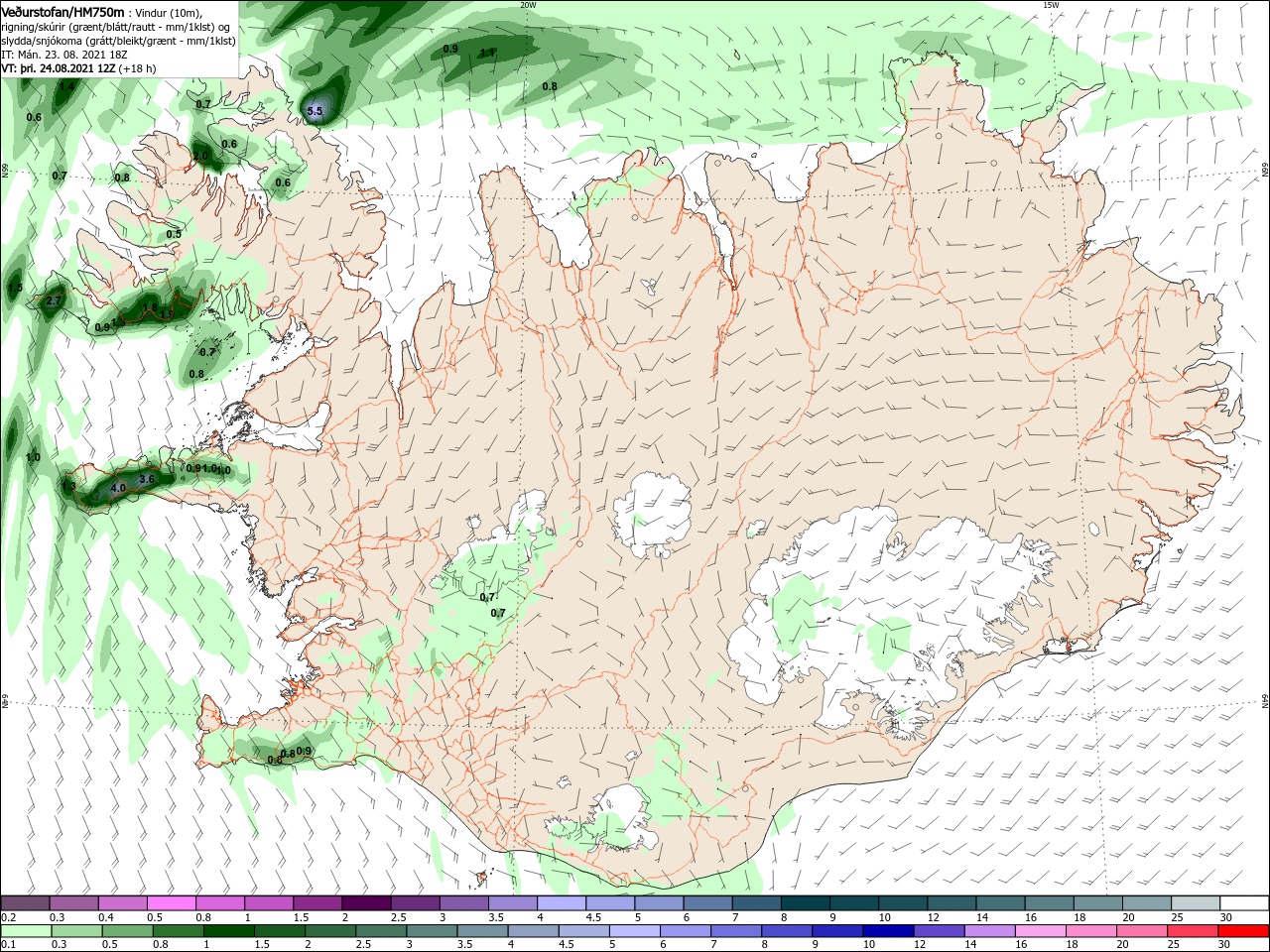The height and width of the screenshot is (952, 1270).
Task: Click the '2.0' precipitation value on the map
Action: click(x=201, y=156)
